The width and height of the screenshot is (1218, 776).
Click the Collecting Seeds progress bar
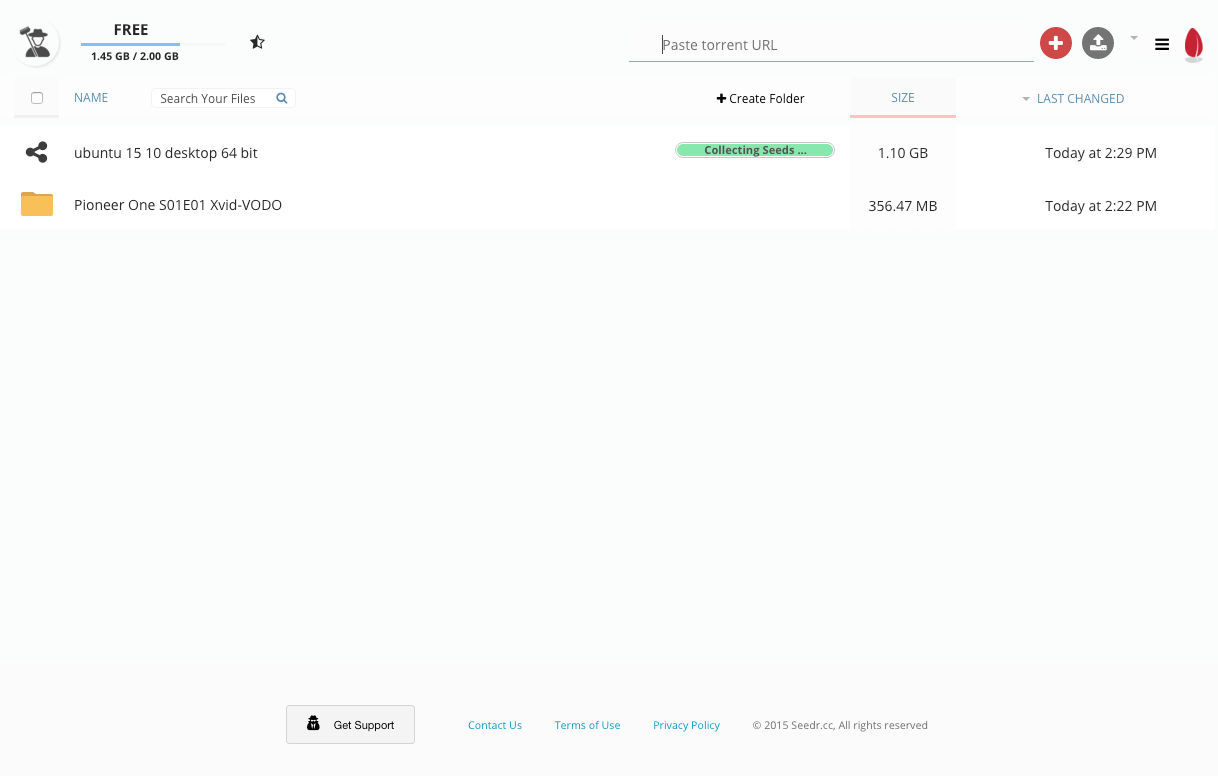coord(755,150)
